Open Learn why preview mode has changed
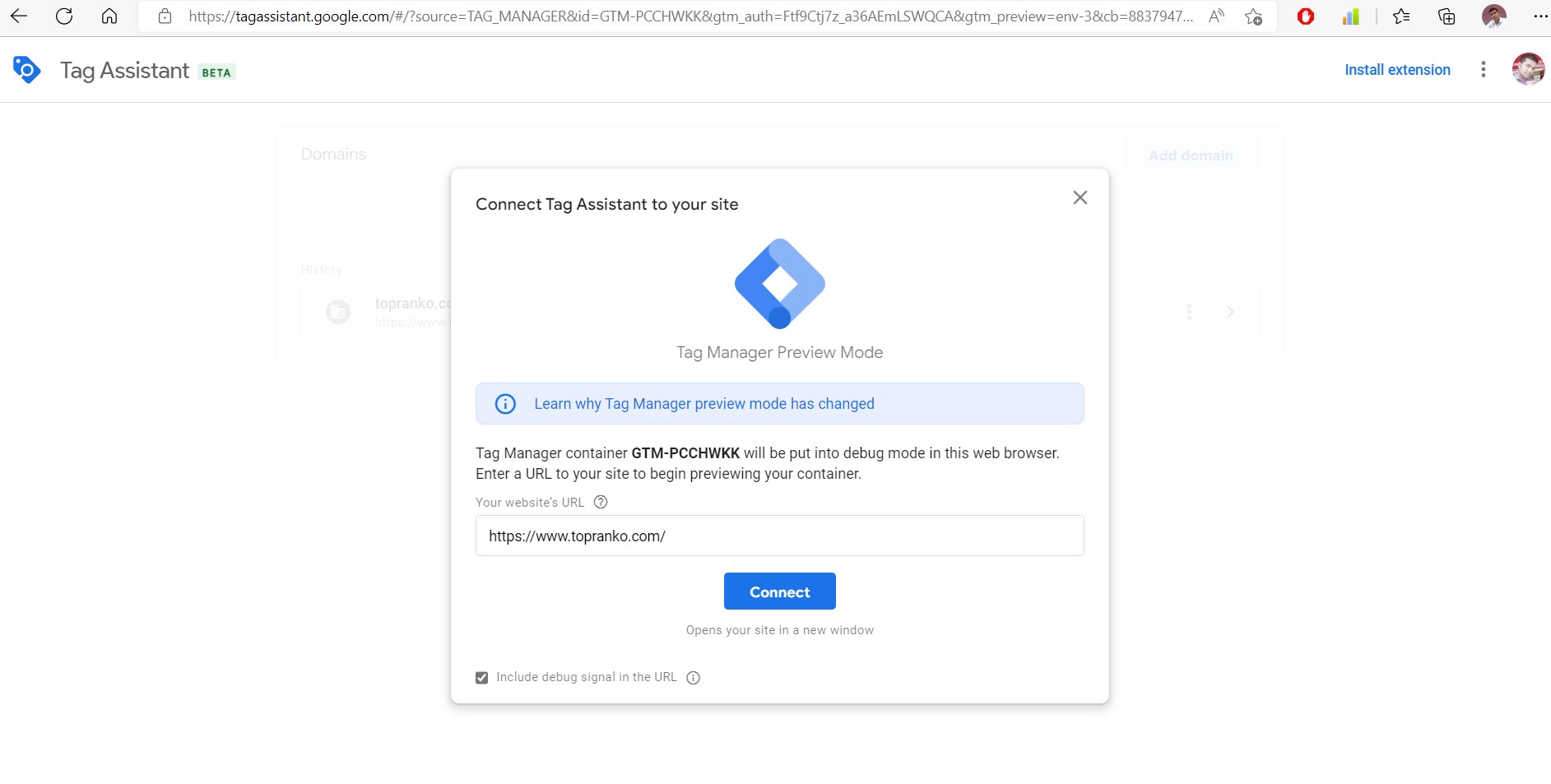This screenshot has height=784, width=1551. pyautogui.click(x=704, y=404)
